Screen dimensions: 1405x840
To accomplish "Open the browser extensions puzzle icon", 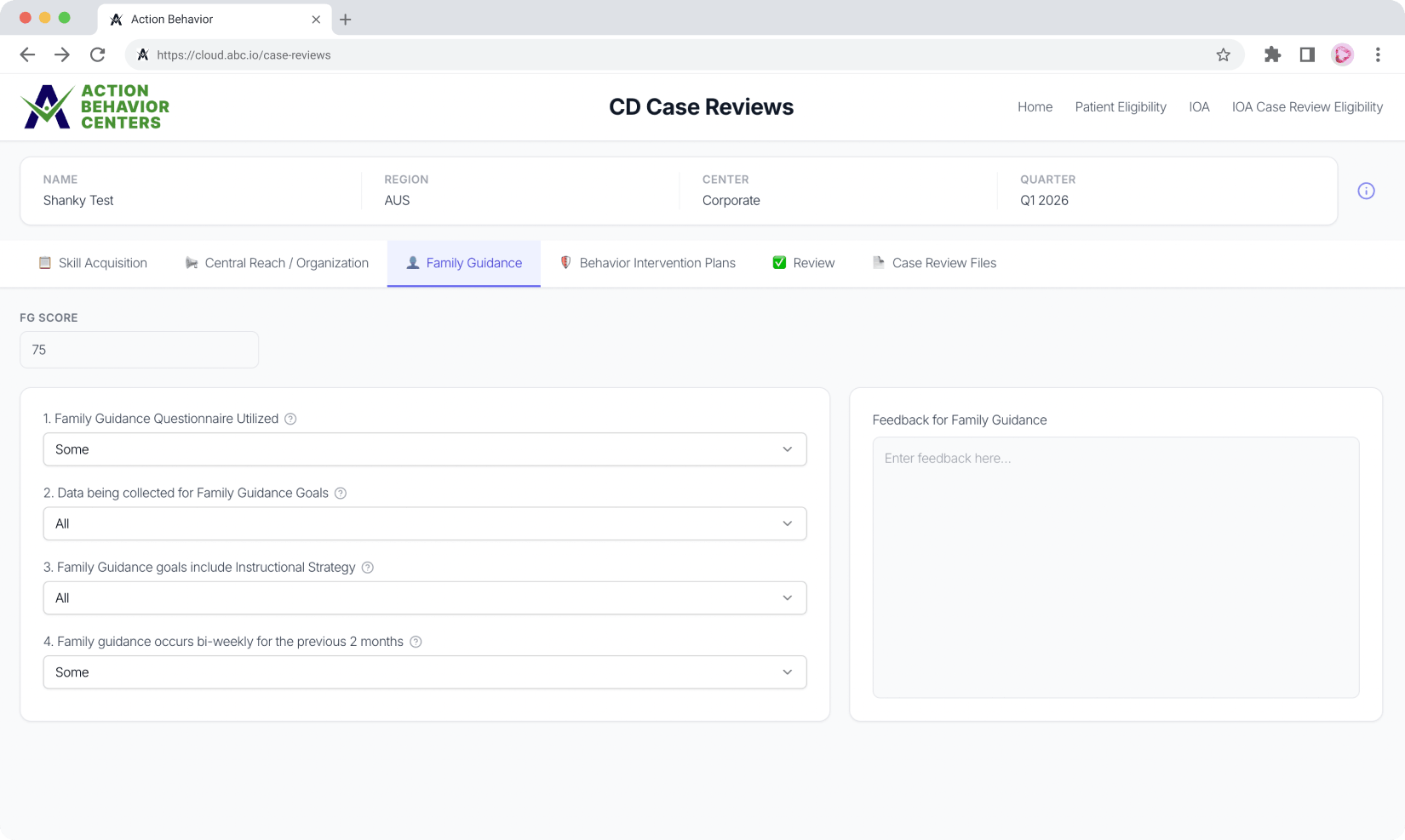I will [1272, 54].
